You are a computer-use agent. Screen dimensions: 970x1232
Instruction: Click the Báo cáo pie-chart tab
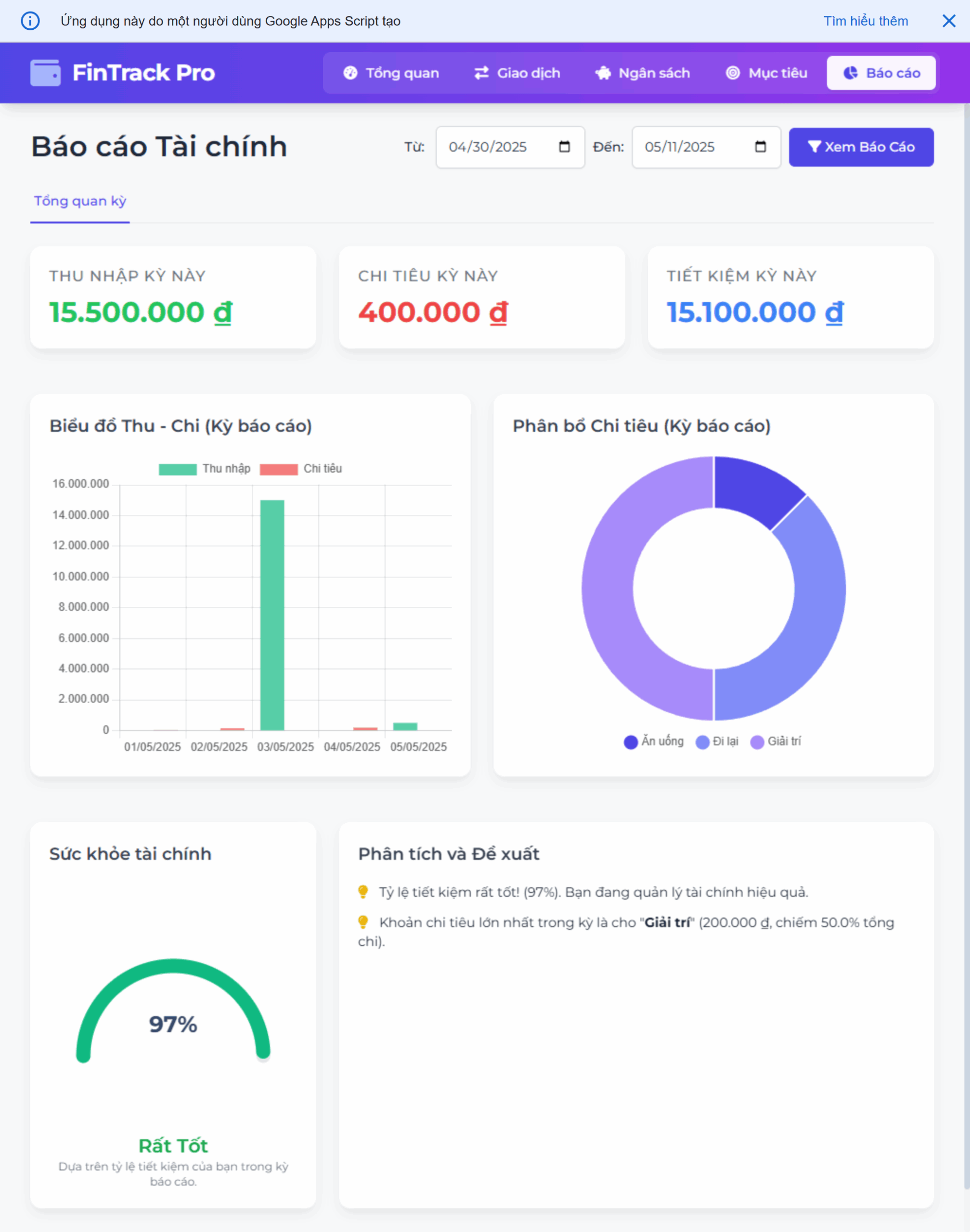(881, 73)
